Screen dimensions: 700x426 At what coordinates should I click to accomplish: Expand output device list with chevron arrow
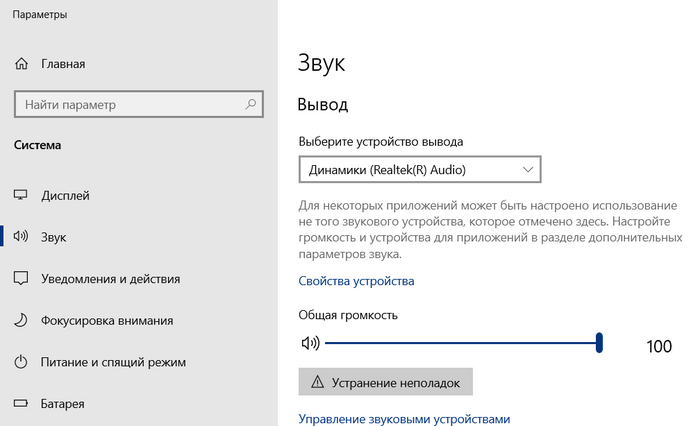coord(527,170)
